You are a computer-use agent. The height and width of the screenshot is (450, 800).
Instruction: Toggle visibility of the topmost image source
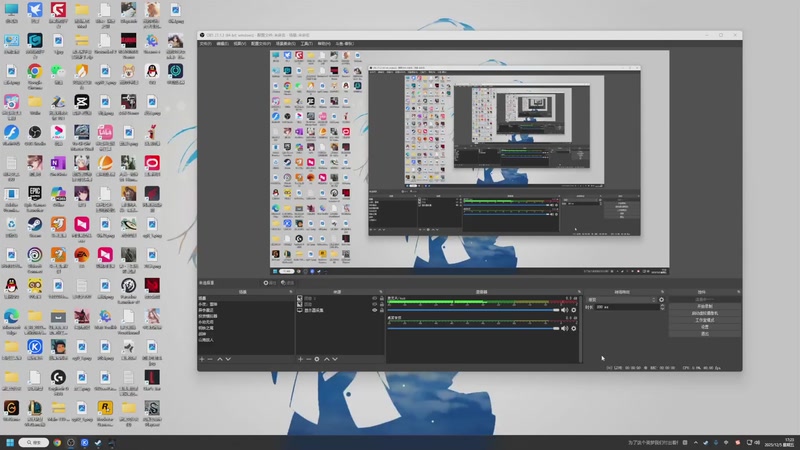(374, 298)
